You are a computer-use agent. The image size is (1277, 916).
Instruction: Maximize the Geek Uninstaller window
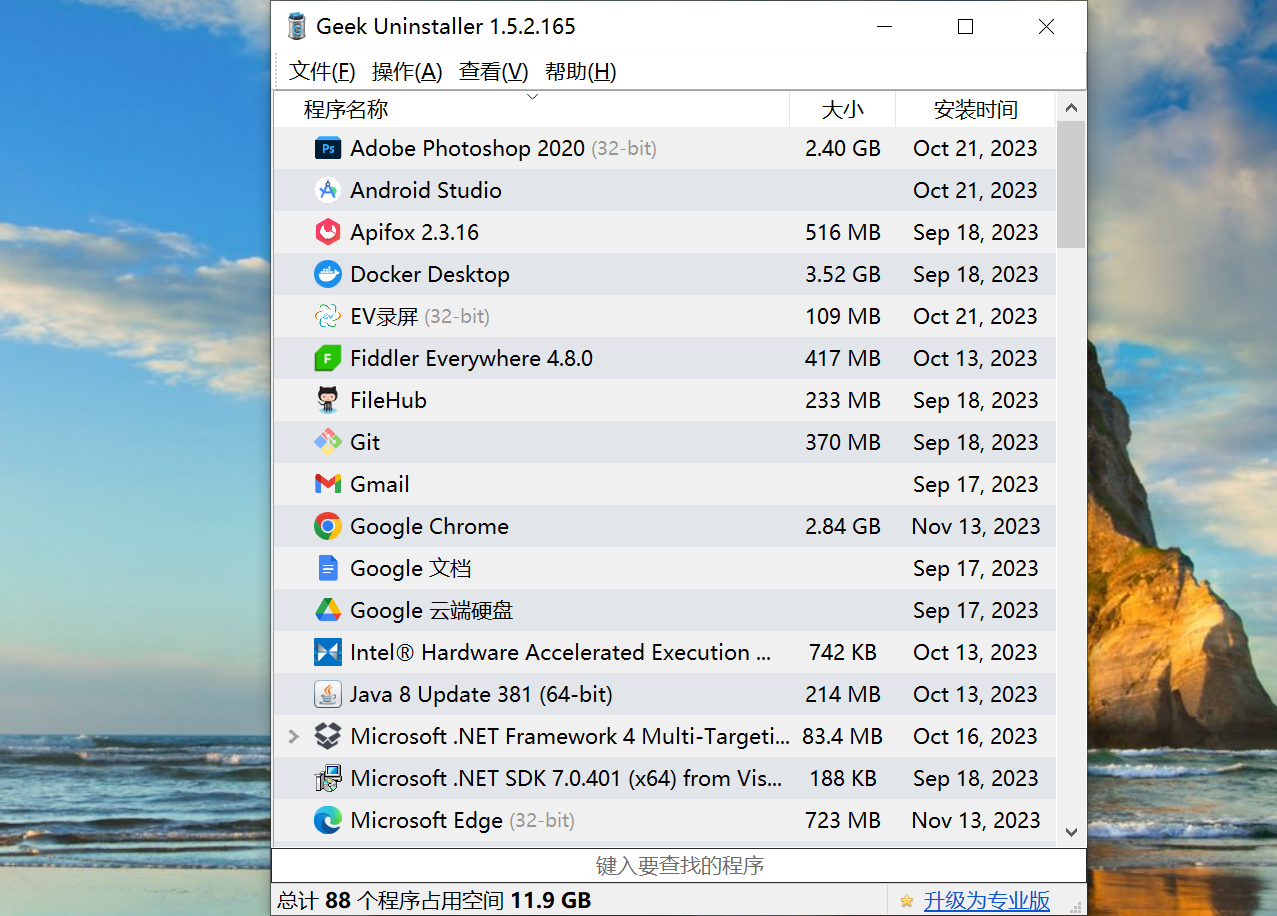coord(965,27)
